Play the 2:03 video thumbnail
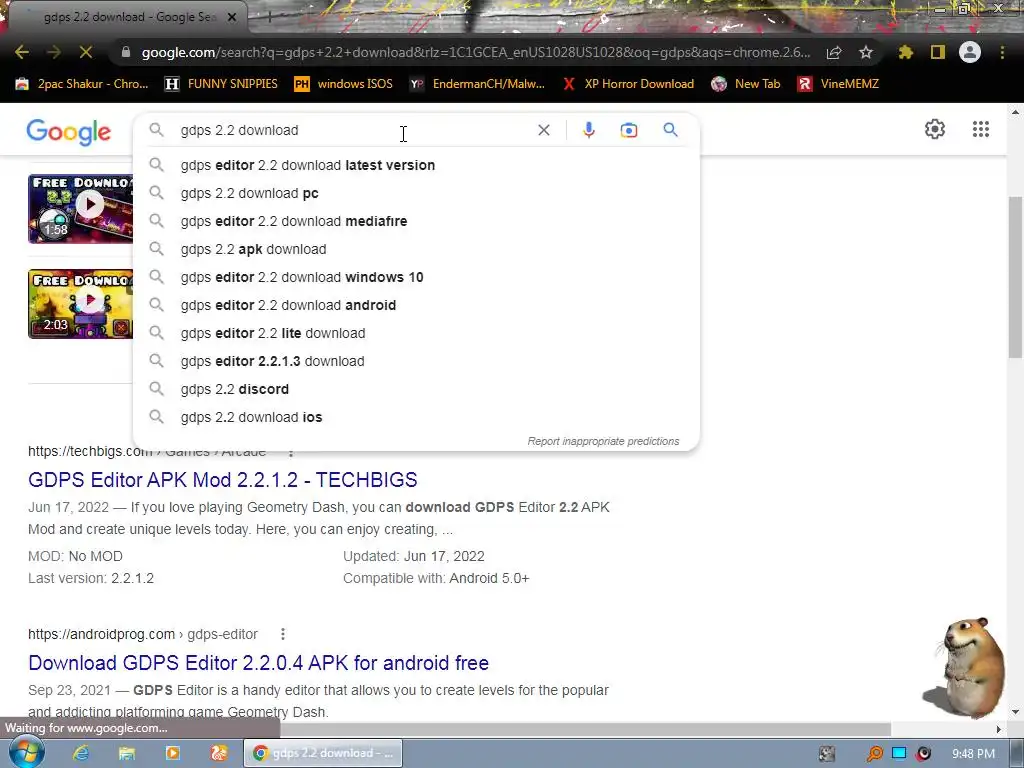The width and height of the screenshot is (1024, 768). click(80, 304)
